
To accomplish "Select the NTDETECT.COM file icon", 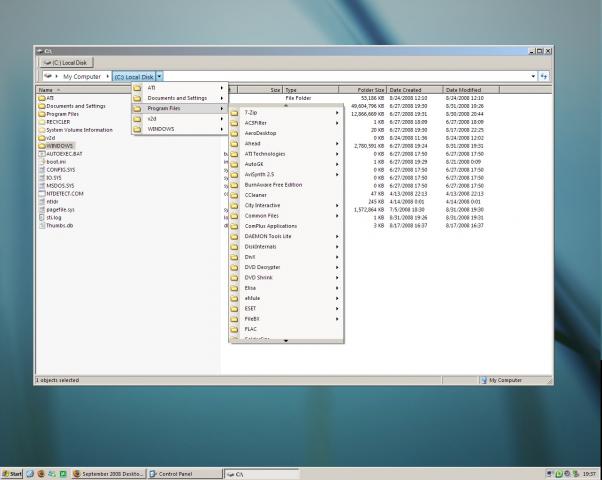I will coord(42,194).
